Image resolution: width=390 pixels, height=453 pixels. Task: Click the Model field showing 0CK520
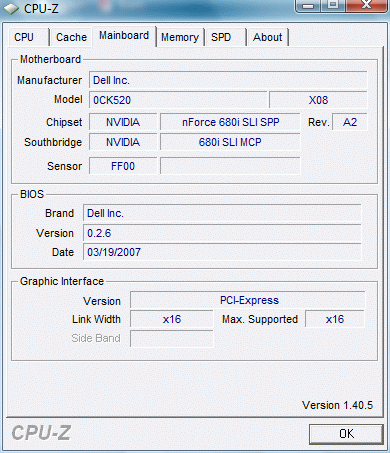[178, 100]
